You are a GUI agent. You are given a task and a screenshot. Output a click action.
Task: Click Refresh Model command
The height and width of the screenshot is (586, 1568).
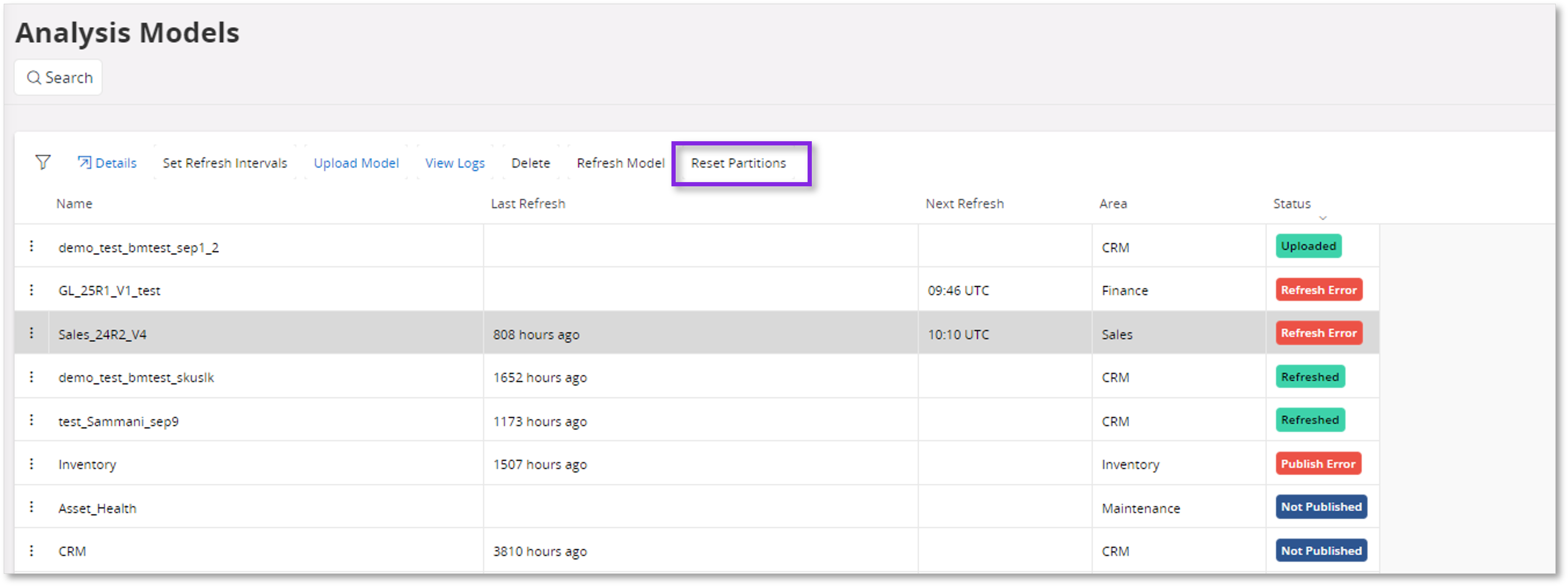click(620, 163)
